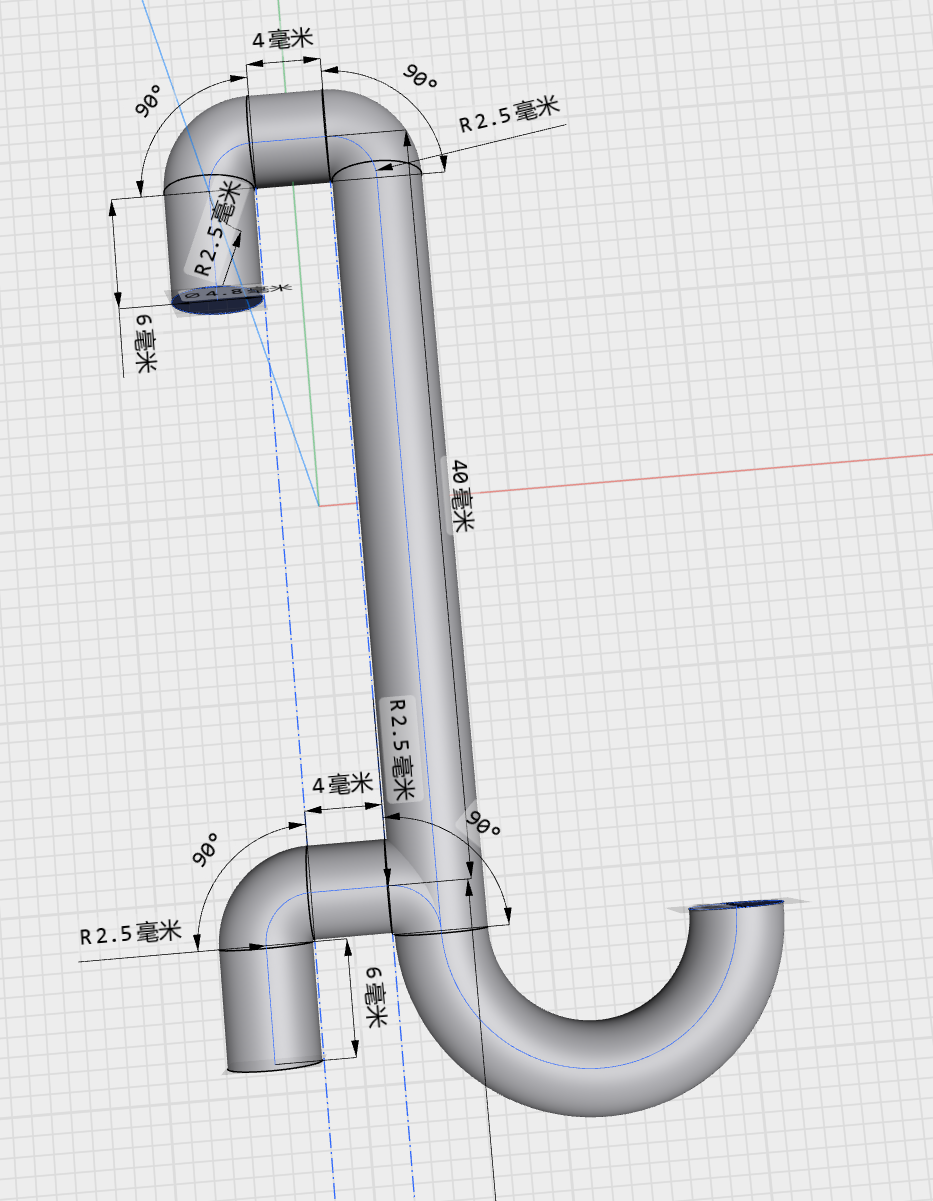933x1201 pixels.
Task: Click the 4毫米 dimension above the top pipe segment
Action: pos(283,39)
